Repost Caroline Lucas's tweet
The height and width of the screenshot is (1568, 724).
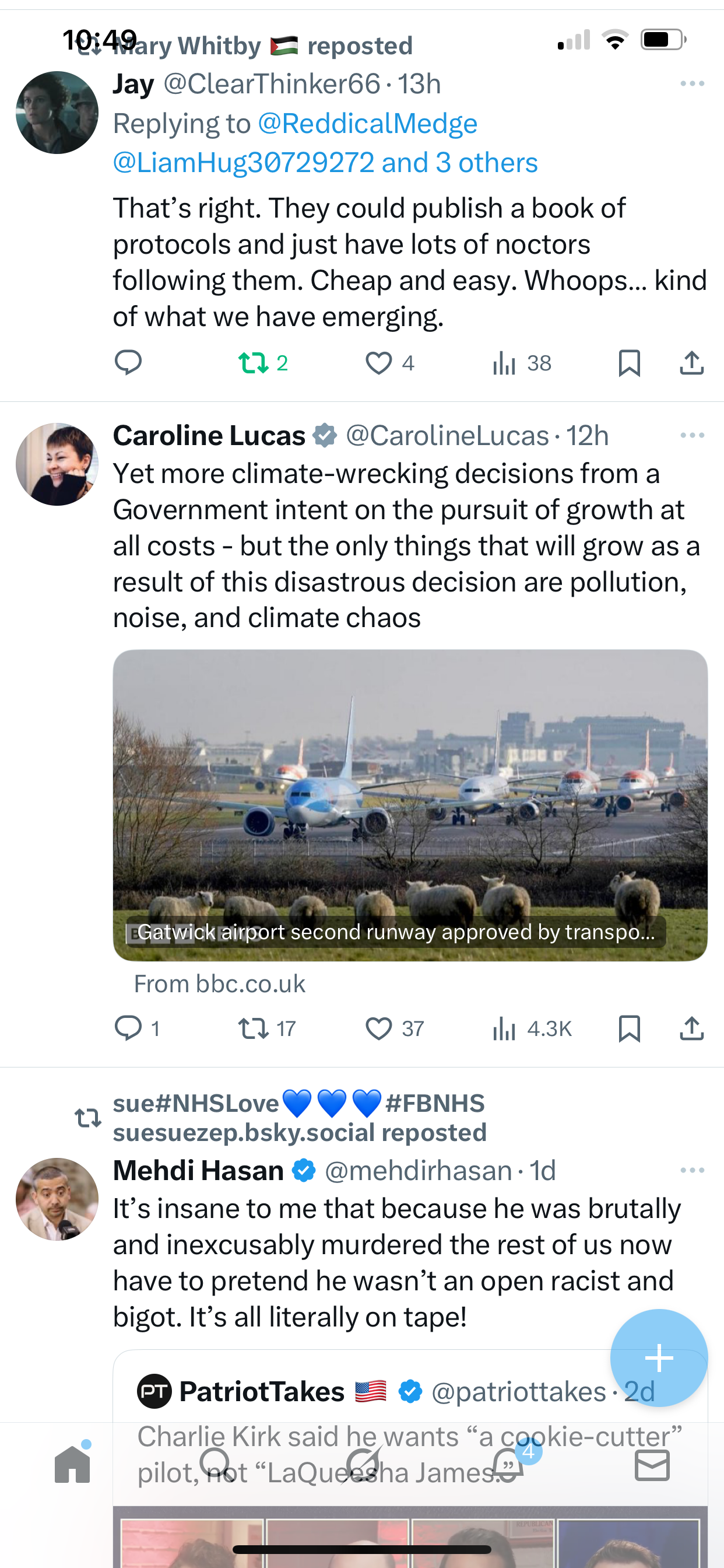[253, 1028]
